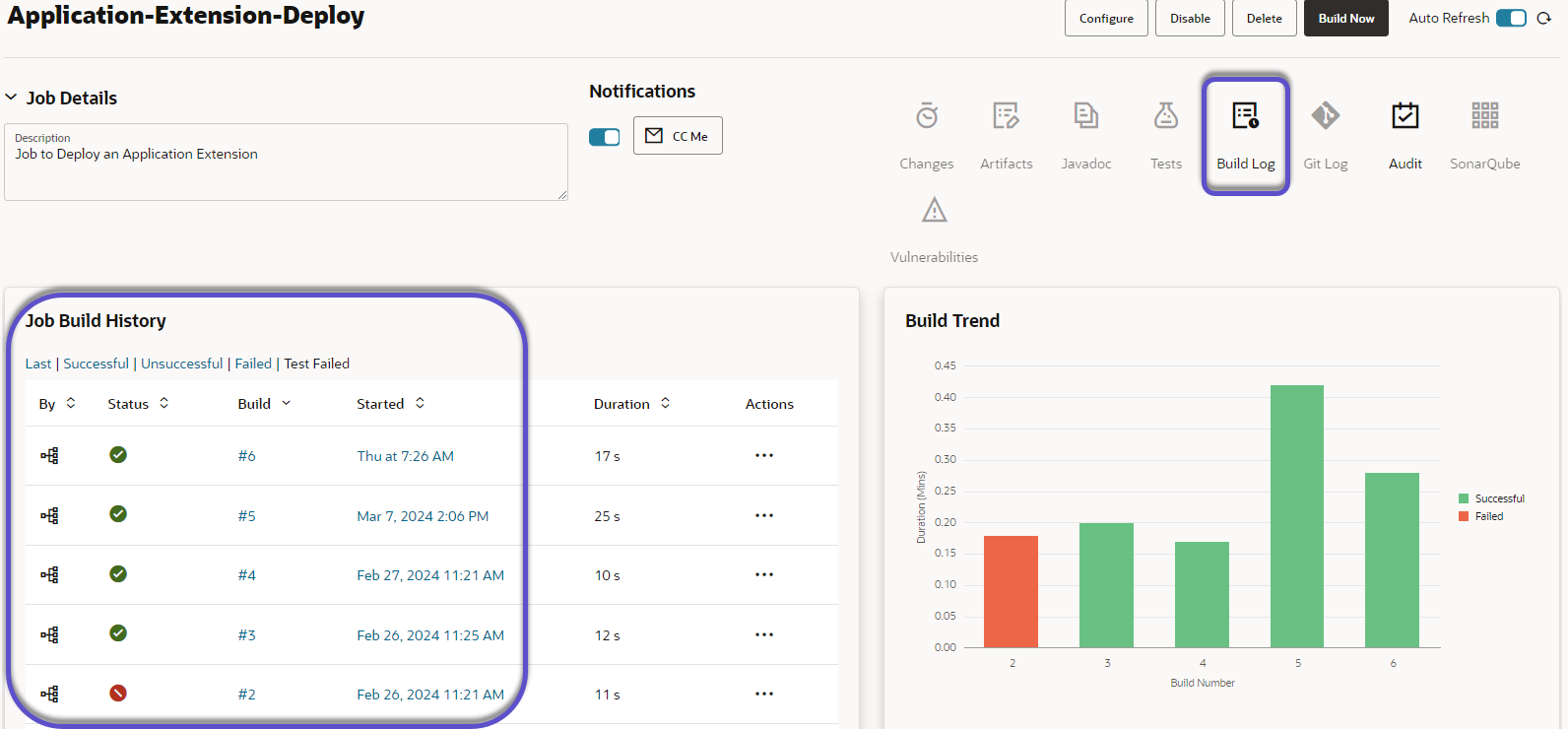The height and width of the screenshot is (729, 1568).
Task: Toggle the Notifications switch
Action: coord(604,137)
